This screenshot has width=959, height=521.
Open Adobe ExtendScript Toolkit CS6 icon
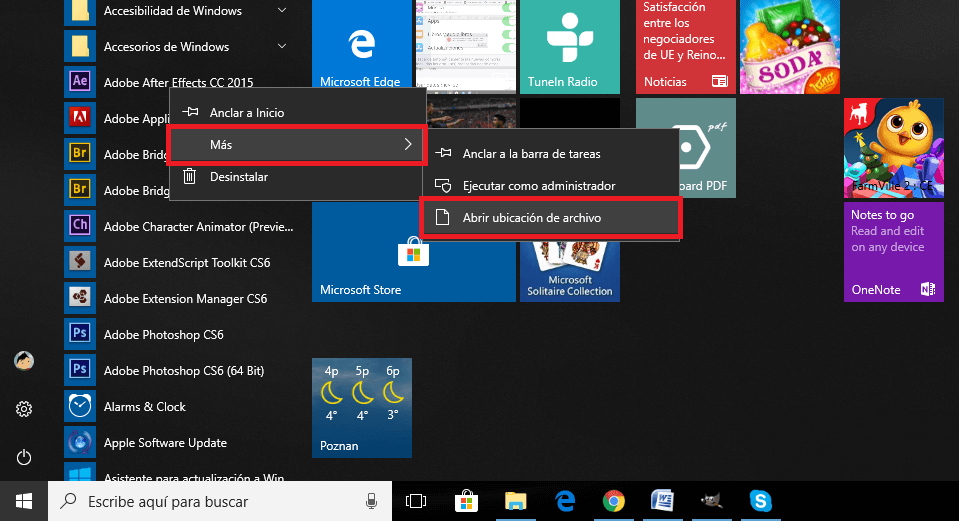pyautogui.click(x=80, y=262)
